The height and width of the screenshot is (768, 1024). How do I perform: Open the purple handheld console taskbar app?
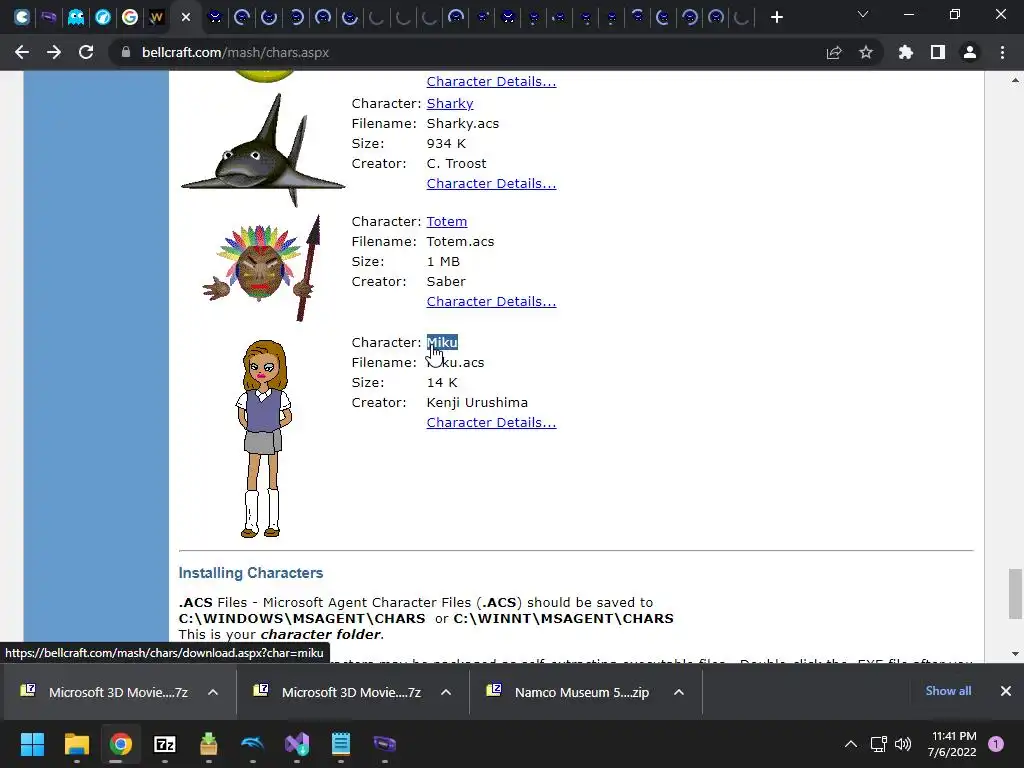point(385,744)
